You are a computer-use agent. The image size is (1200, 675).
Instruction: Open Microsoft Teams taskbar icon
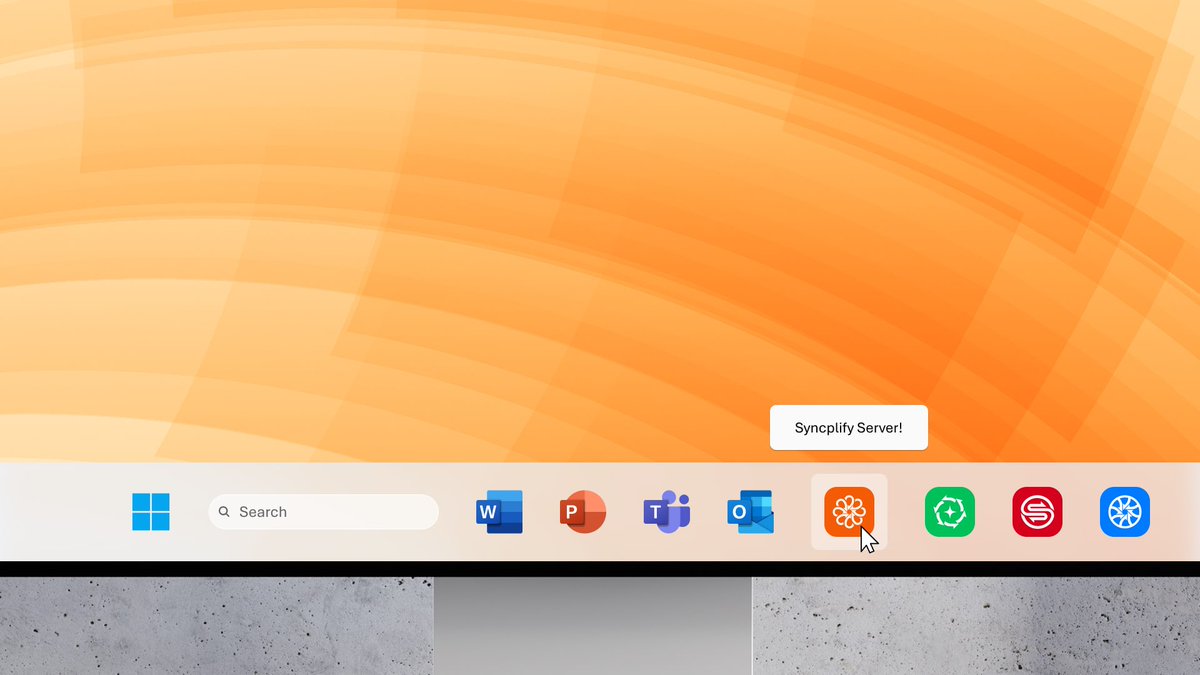pos(667,512)
